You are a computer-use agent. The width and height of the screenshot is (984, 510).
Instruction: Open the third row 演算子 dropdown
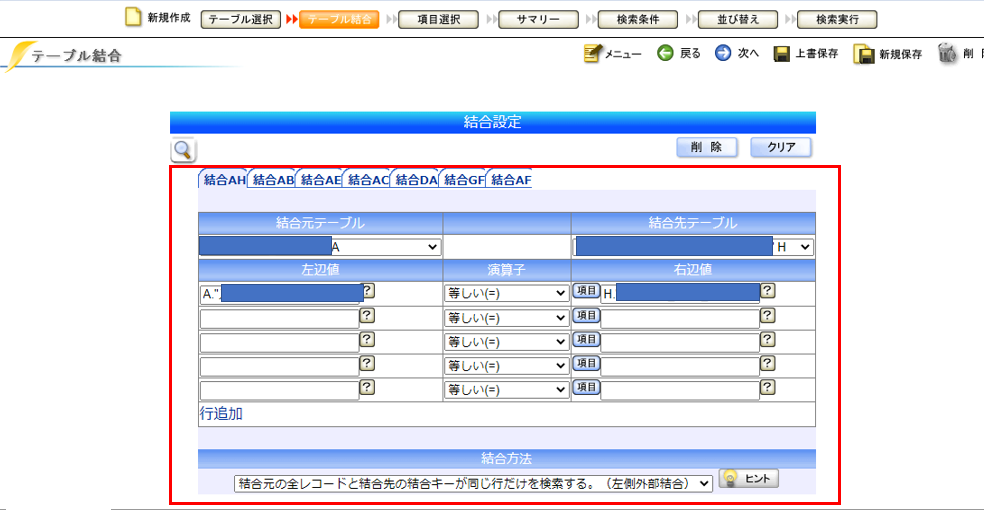[x=506, y=342]
